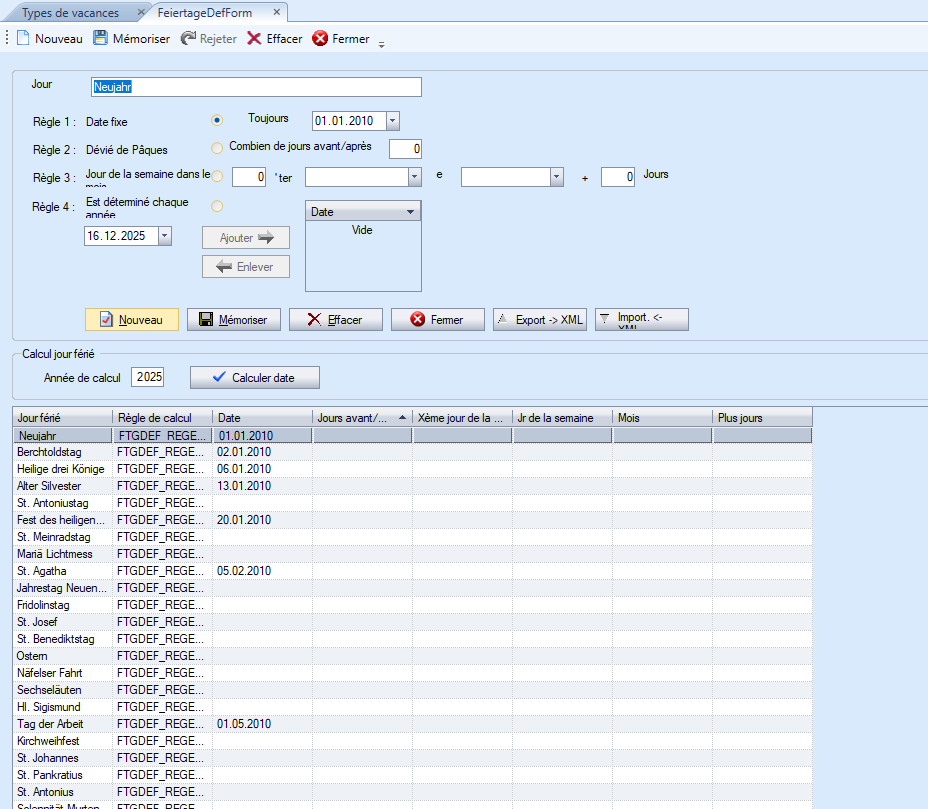Viewport: 928px width, 809px height.
Task: Close the Types de vacances tab
Action: coord(141,13)
